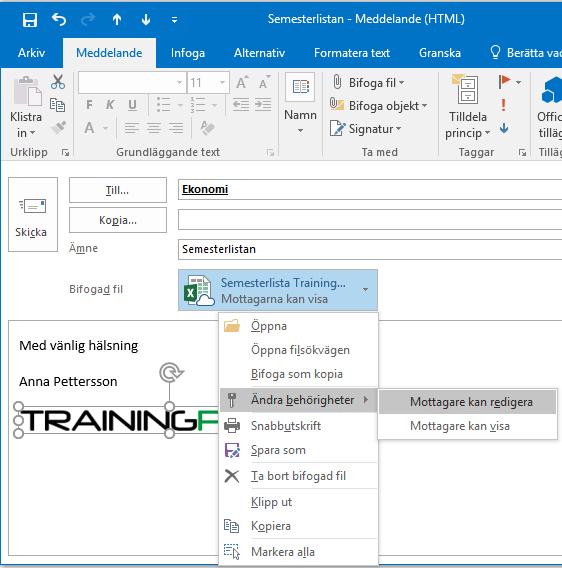Mark message as high importance
This screenshot has height=568, width=562.
click(x=503, y=105)
